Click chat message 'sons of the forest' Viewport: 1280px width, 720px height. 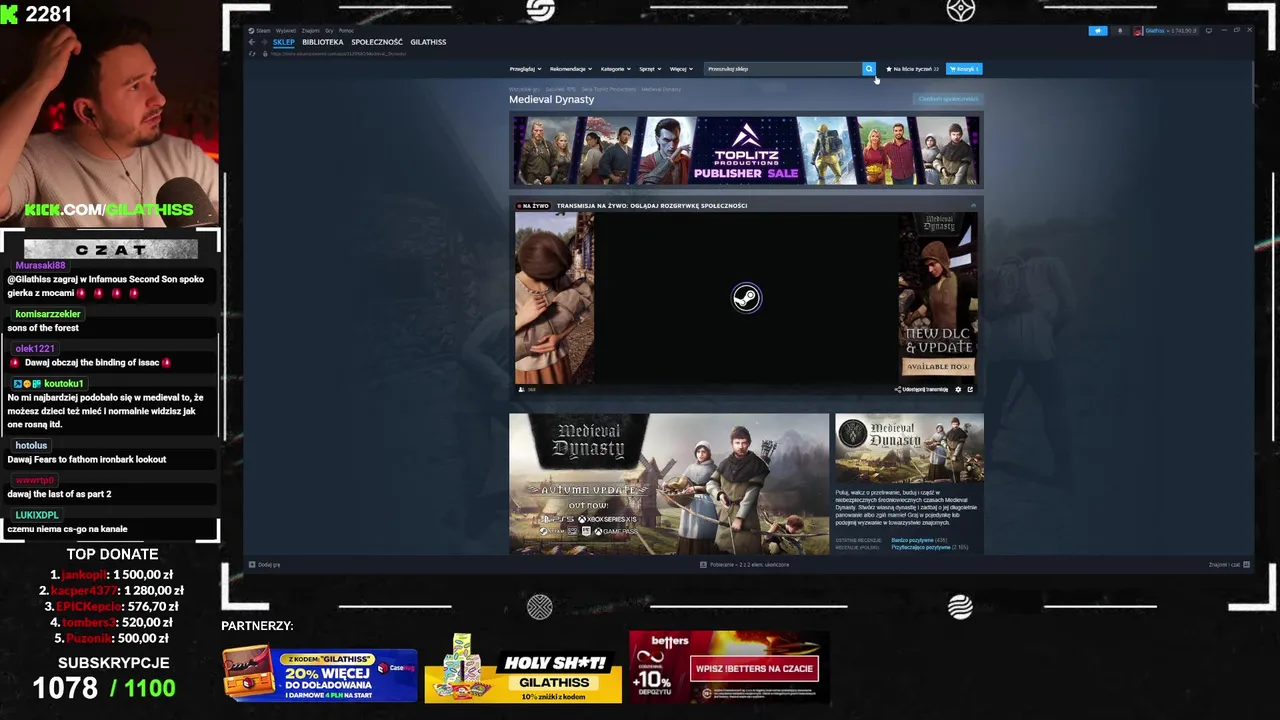tap(43, 328)
